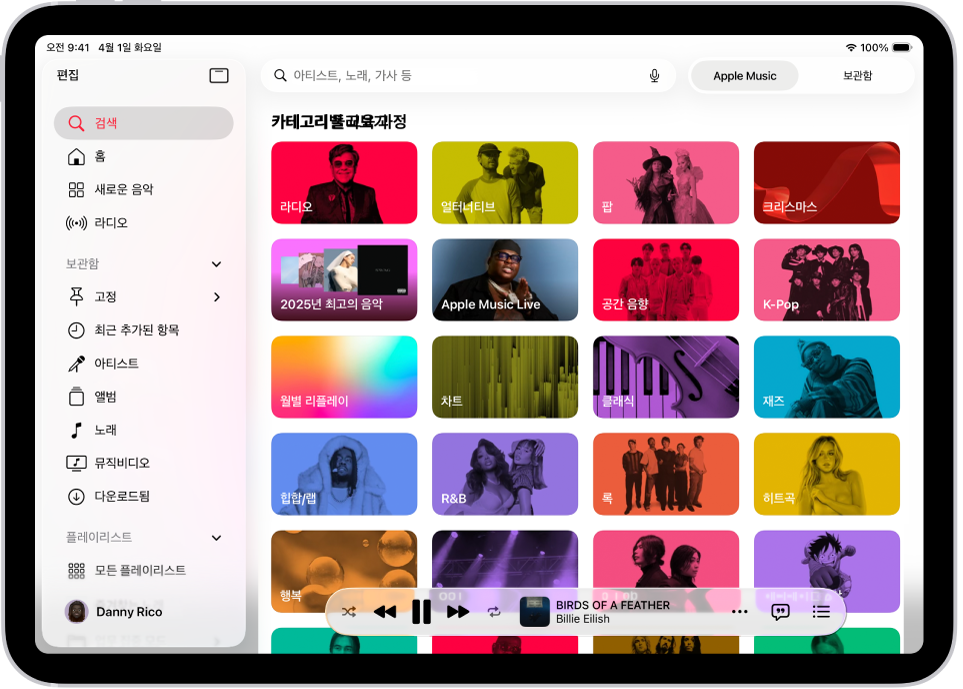Open the 월별 리플레이 tile
The width and height of the screenshot is (963, 689).
point(344,376)
